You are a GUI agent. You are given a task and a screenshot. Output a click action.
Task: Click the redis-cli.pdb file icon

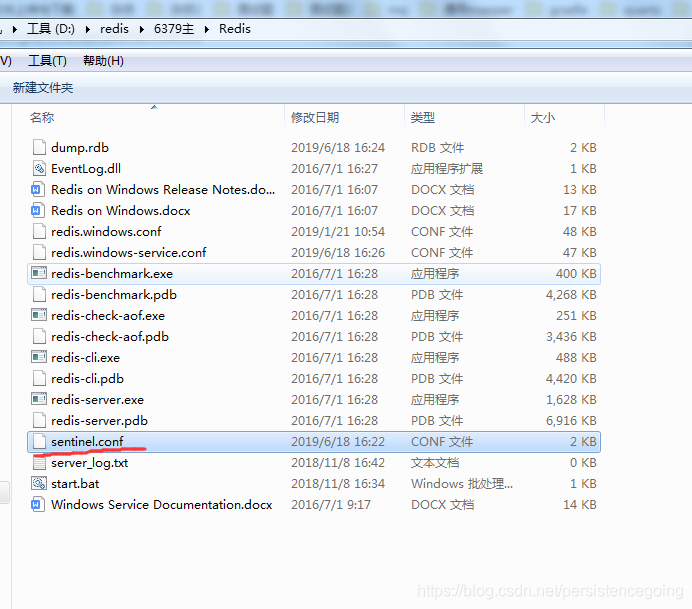click(39, 378)
